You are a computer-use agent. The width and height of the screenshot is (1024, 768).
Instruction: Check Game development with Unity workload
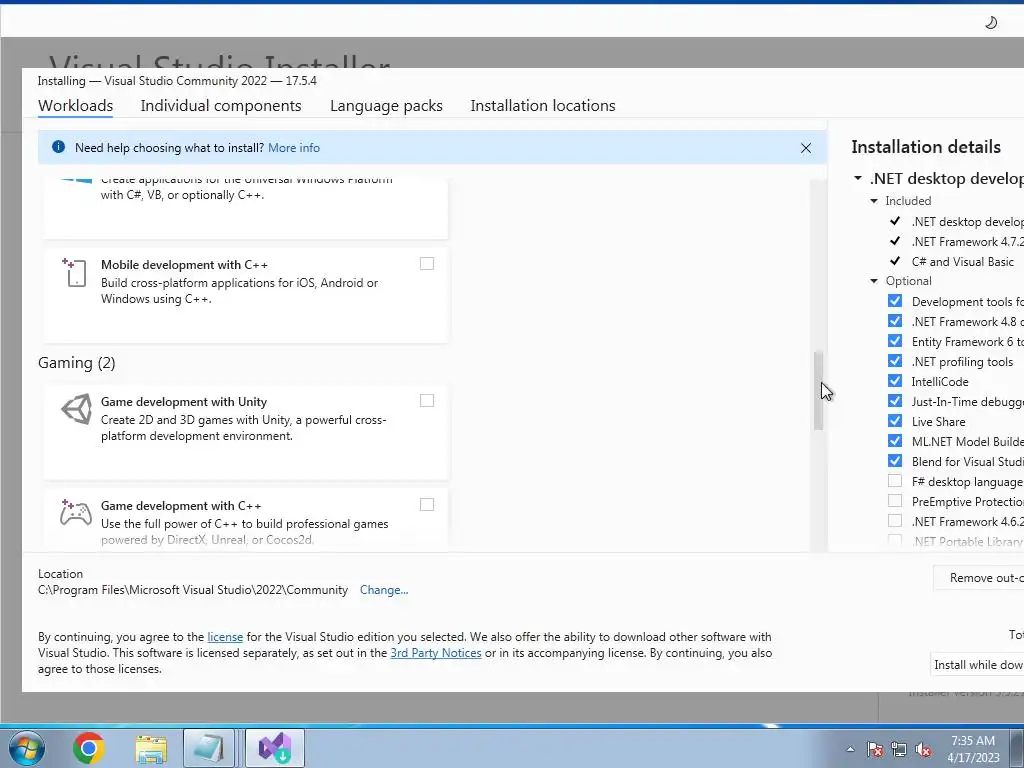426,400
